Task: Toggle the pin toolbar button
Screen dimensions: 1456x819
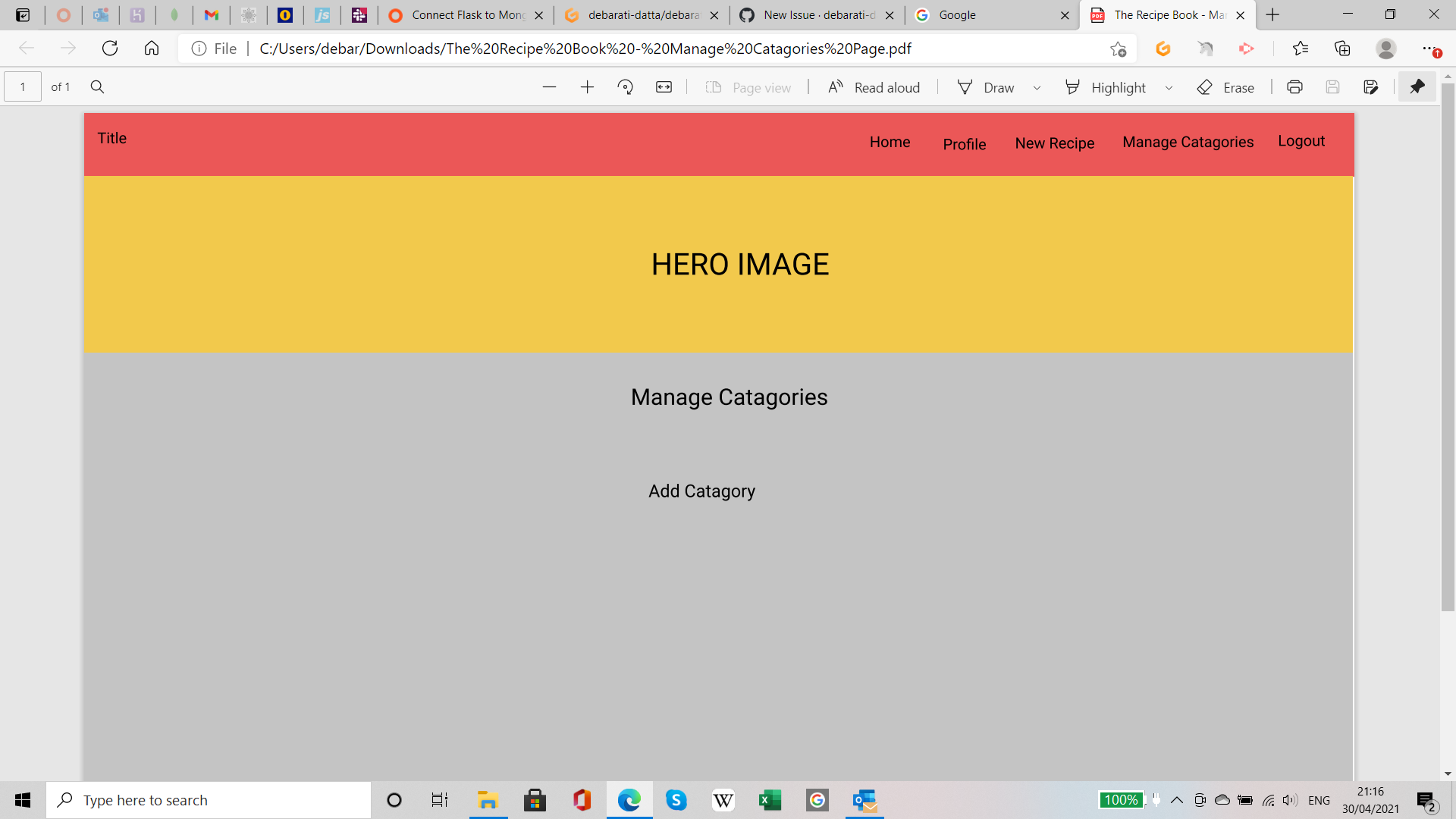Action: 1417,87
